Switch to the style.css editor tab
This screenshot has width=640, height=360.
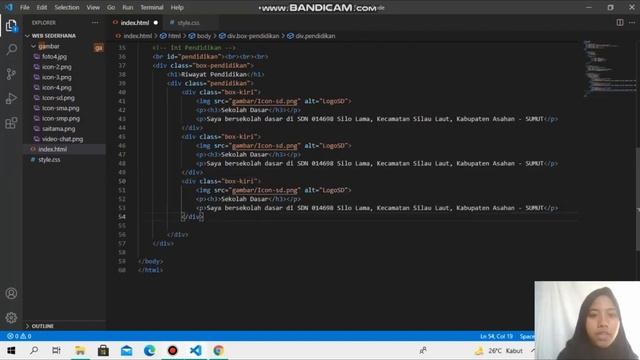[x=189, y=23]
